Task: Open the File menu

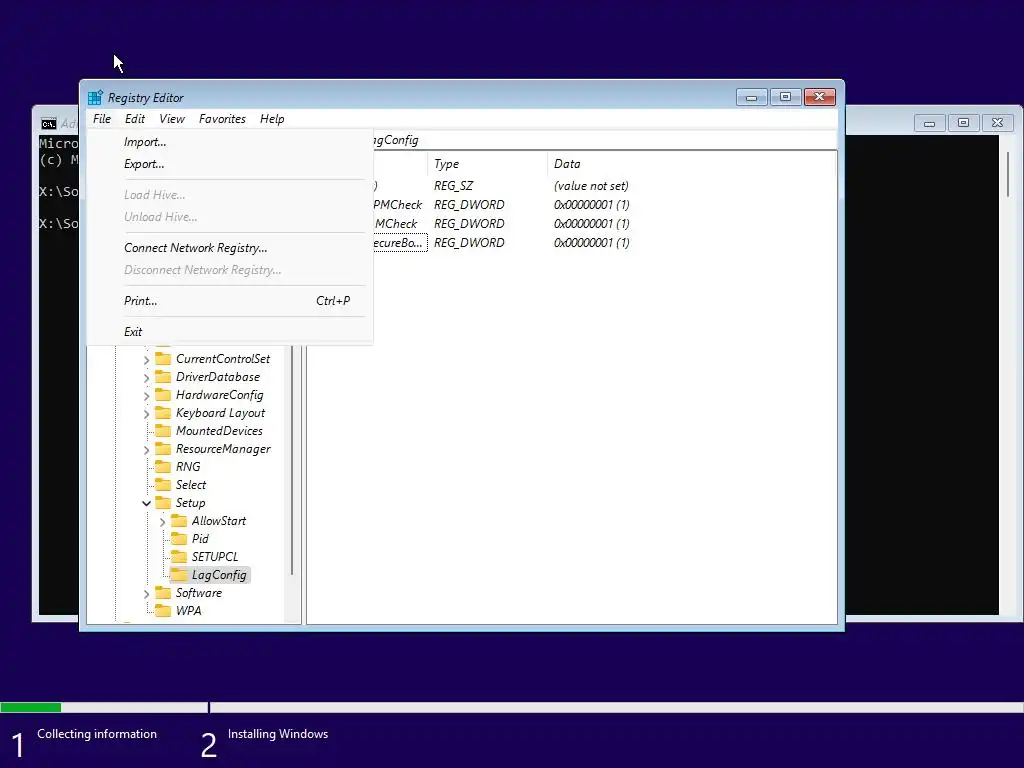Action: point(102,119)
